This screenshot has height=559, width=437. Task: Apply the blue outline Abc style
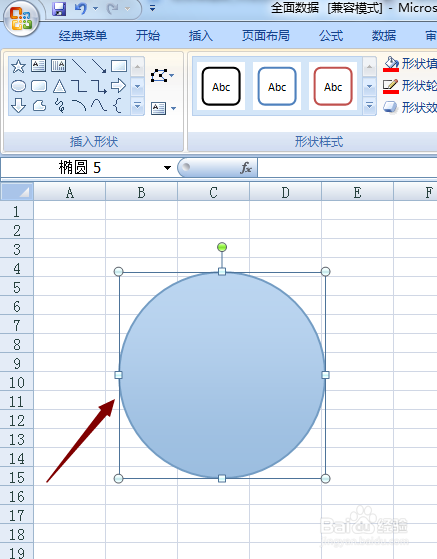click(277, 86)
